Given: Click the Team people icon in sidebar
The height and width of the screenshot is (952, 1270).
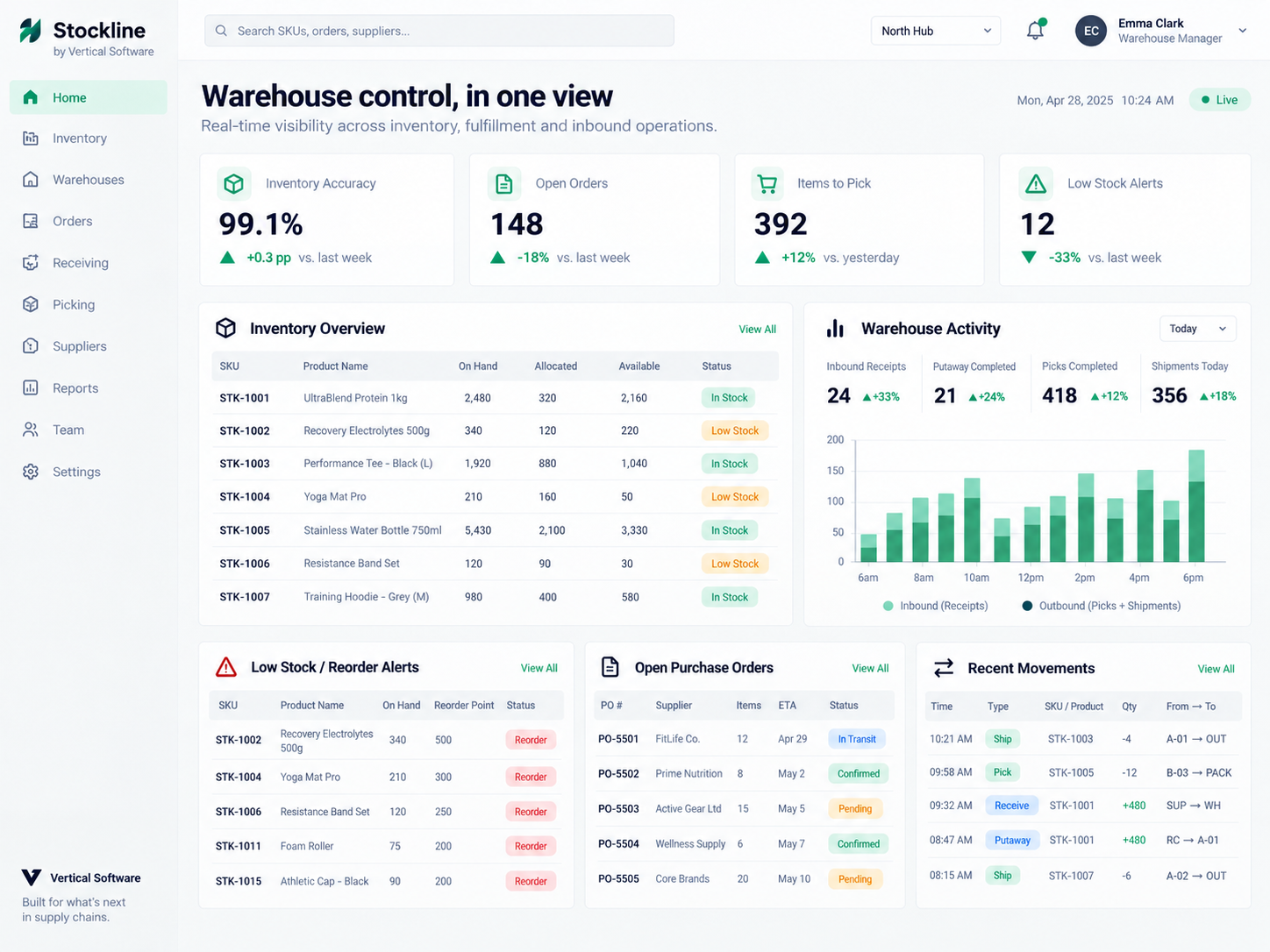Looking at the screenshot, I should [x=31, y=430].
